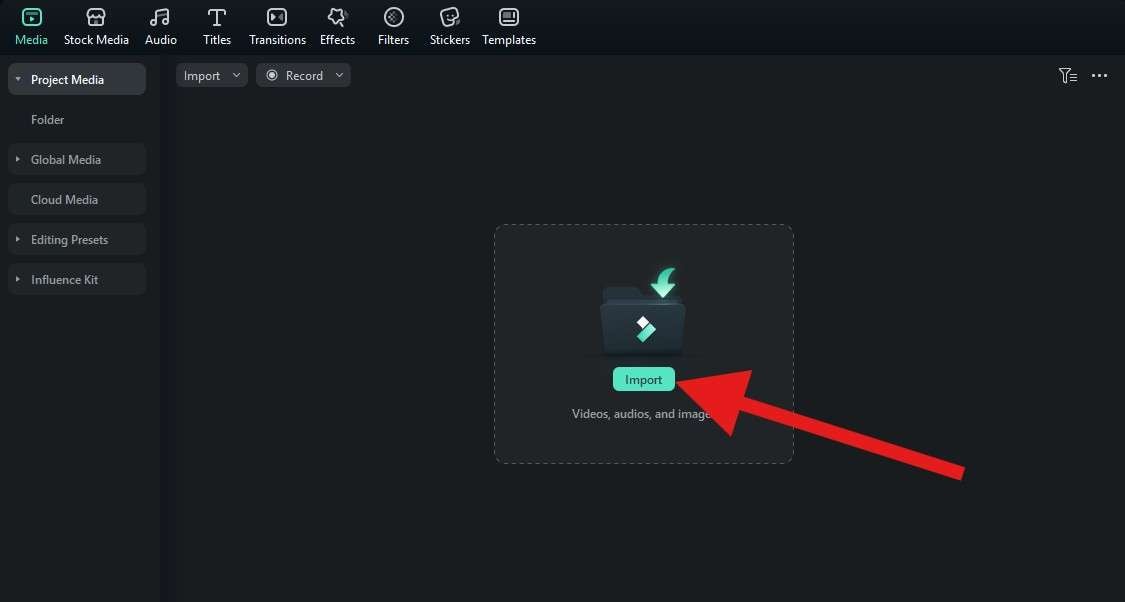Click the import folder icon in drop zone
The image size is (1125, 602).
[644, 313]
